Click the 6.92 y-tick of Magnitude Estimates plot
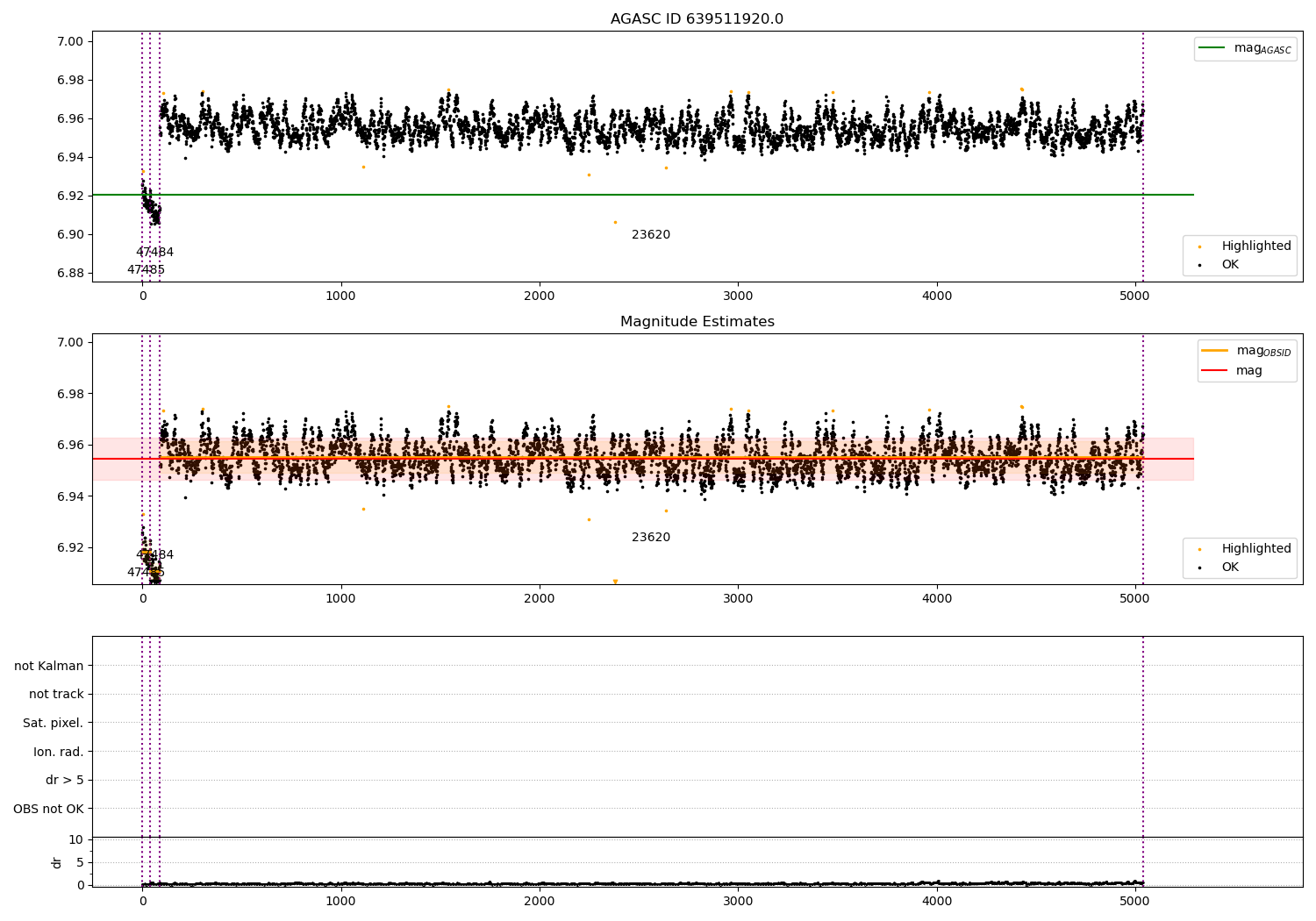Screen dimensions: 1316x921 (70, 547)
